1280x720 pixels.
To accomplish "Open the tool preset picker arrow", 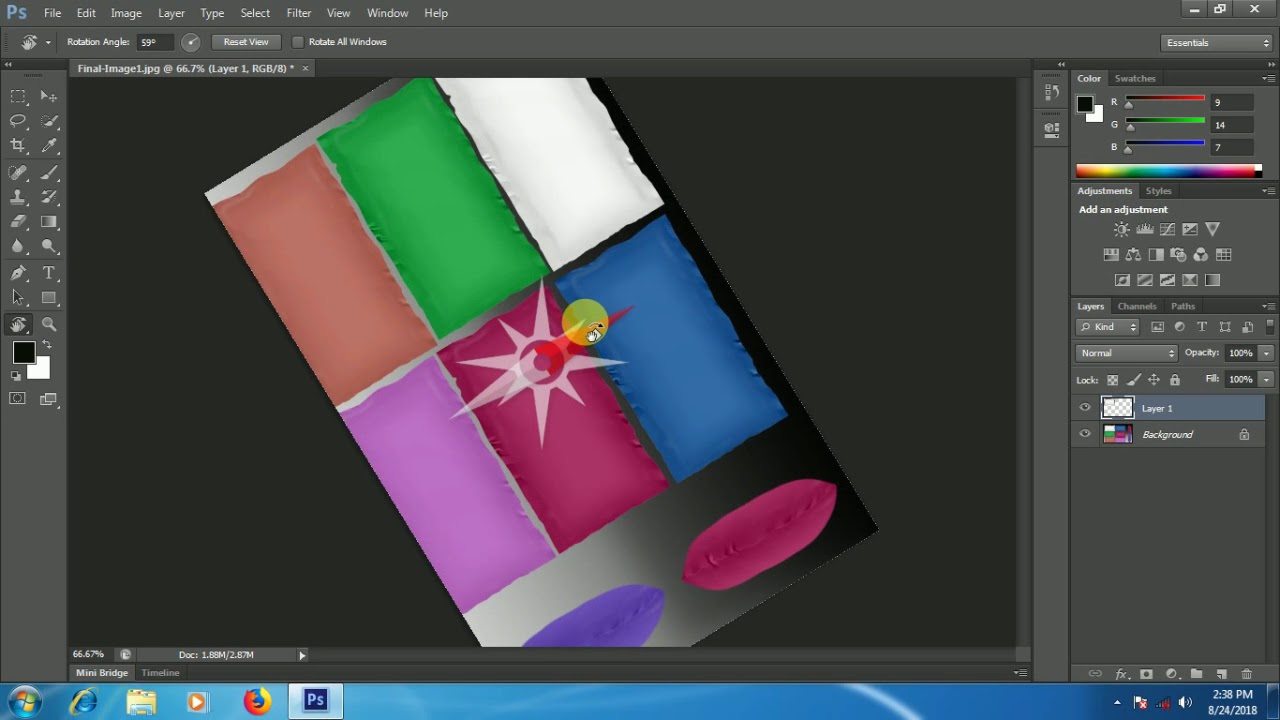I will coord(48,43).
